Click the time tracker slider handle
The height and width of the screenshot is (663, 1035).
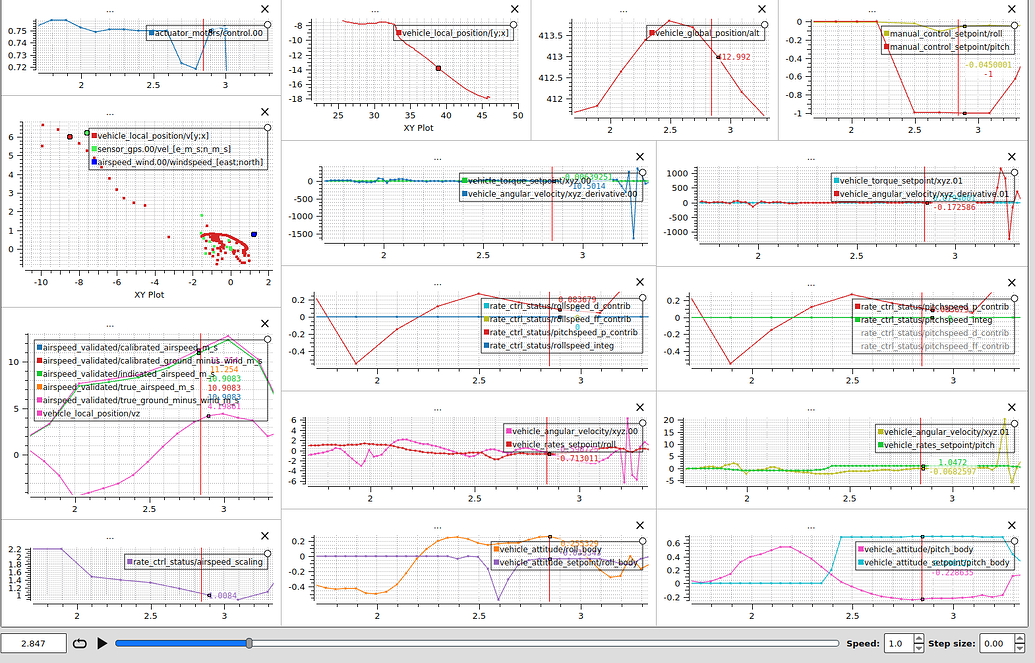point(249,643)
